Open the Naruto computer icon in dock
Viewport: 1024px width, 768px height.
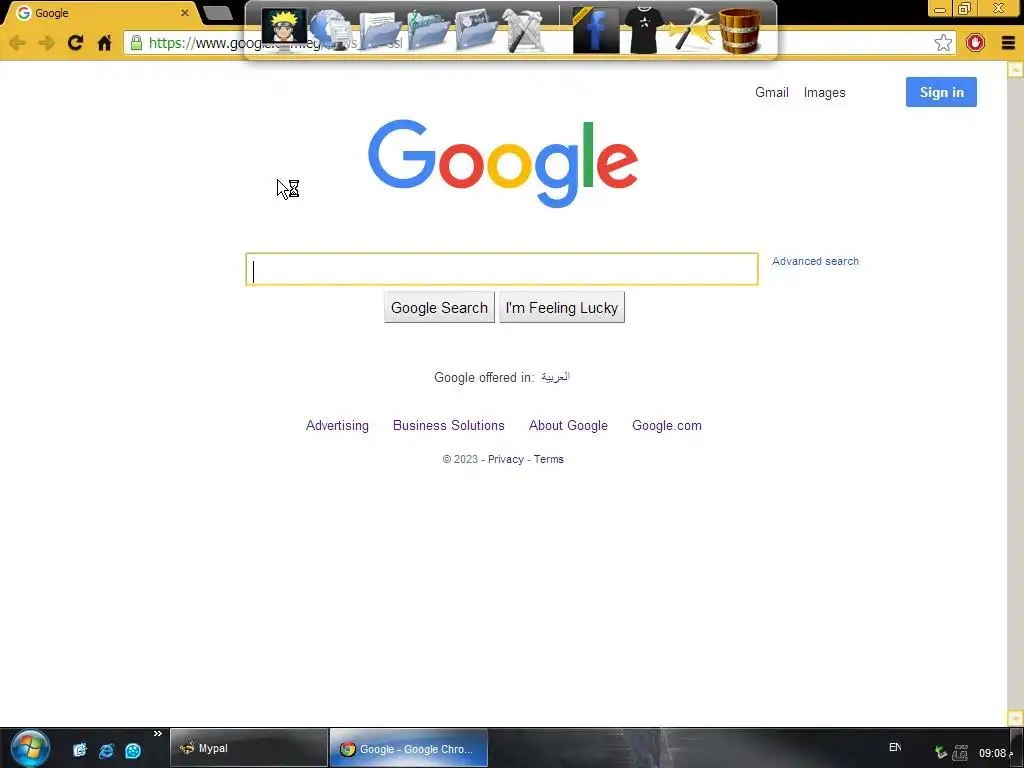click(284, 28)
